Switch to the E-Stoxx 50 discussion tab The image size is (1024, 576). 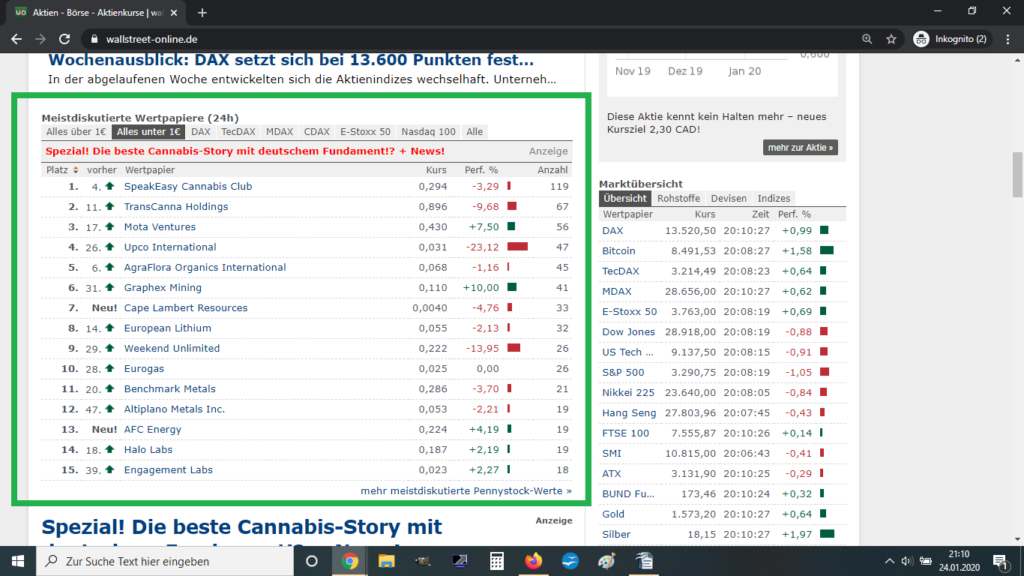tap(365, 132)
